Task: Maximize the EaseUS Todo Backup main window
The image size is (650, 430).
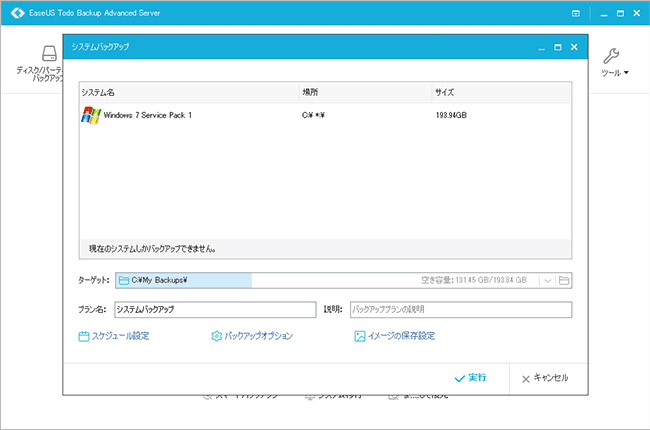Action: 621,13
